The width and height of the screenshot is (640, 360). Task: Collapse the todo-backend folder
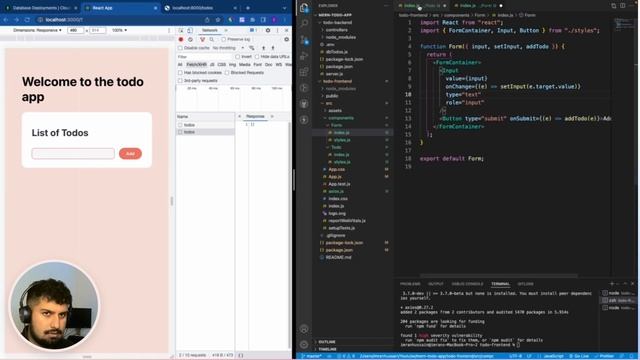pos(337,22)
